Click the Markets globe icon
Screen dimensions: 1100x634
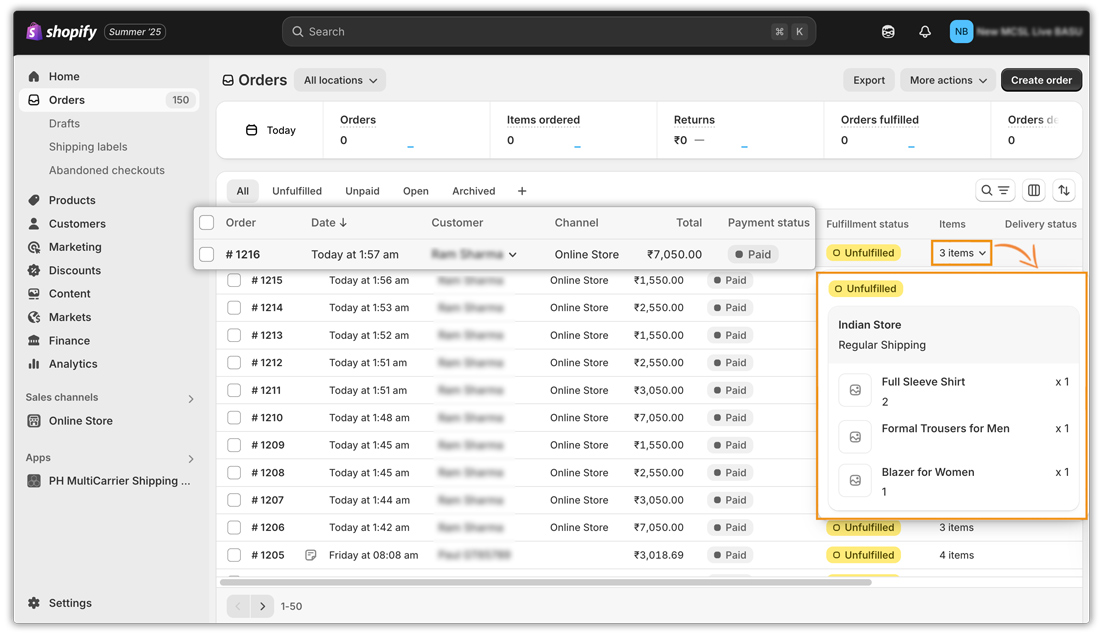(34, 317)
